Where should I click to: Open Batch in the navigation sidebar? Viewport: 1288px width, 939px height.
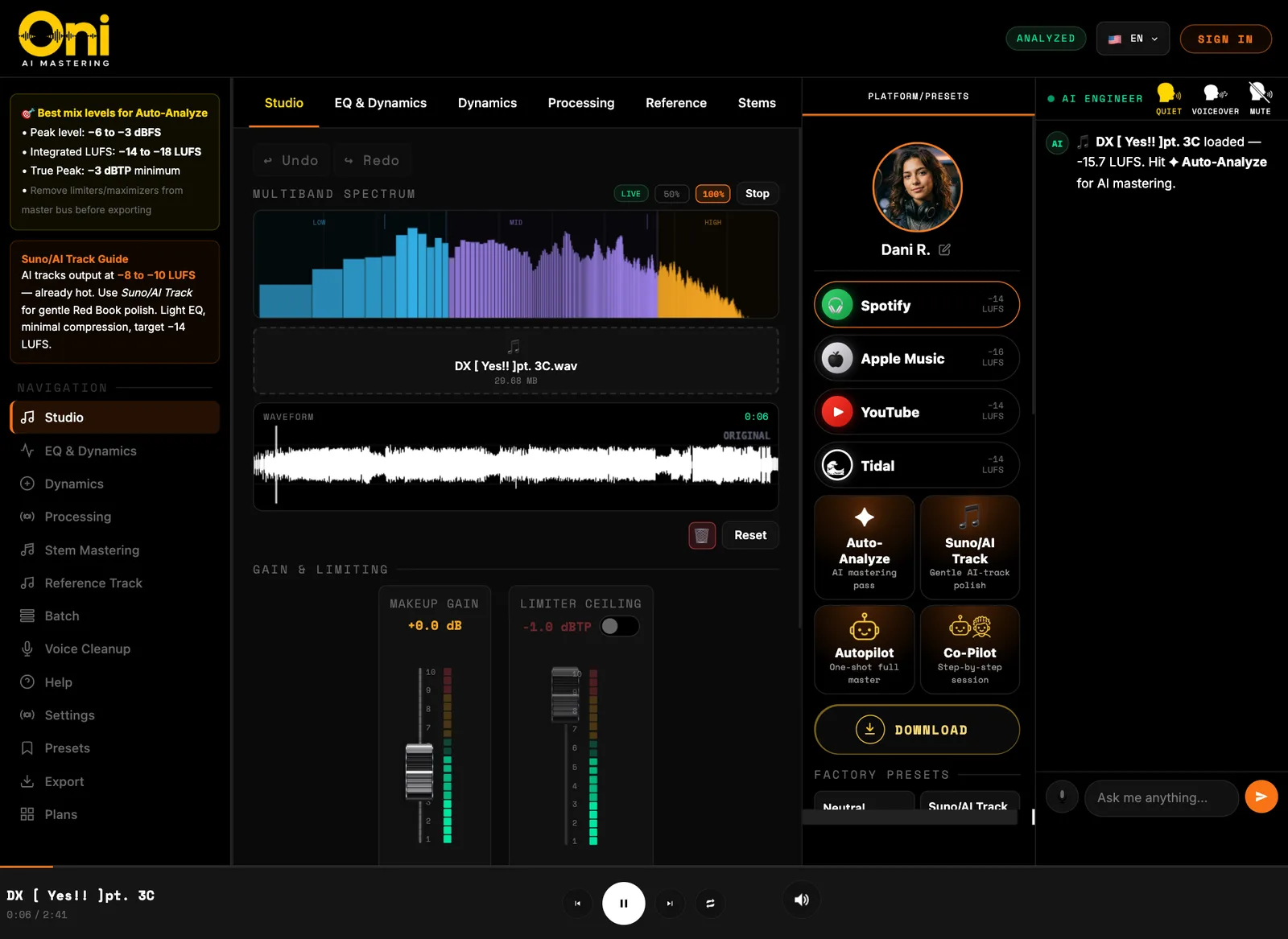114,616
